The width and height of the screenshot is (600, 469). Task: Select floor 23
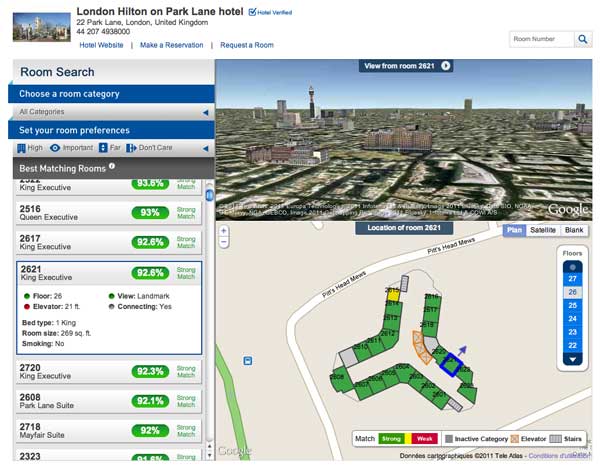pyautogui.click(x=572, y=332)
